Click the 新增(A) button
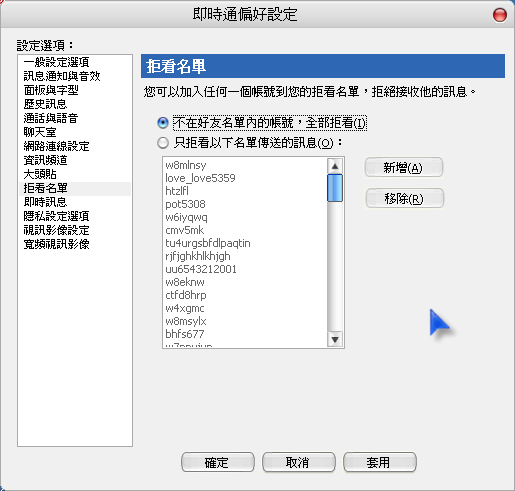Viewport: 515px width, 491px height. [404, 167]
